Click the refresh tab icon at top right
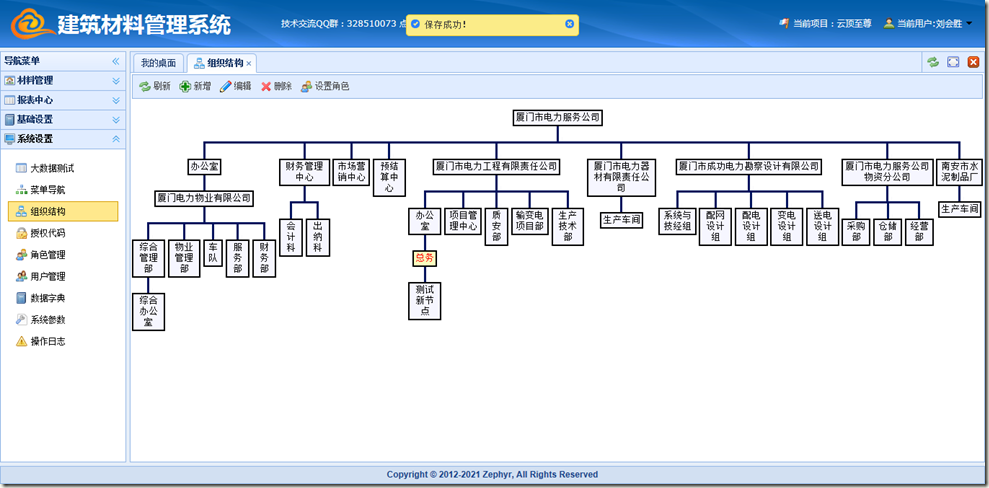The height and width of the screenshot is (488, 989). 933,62
